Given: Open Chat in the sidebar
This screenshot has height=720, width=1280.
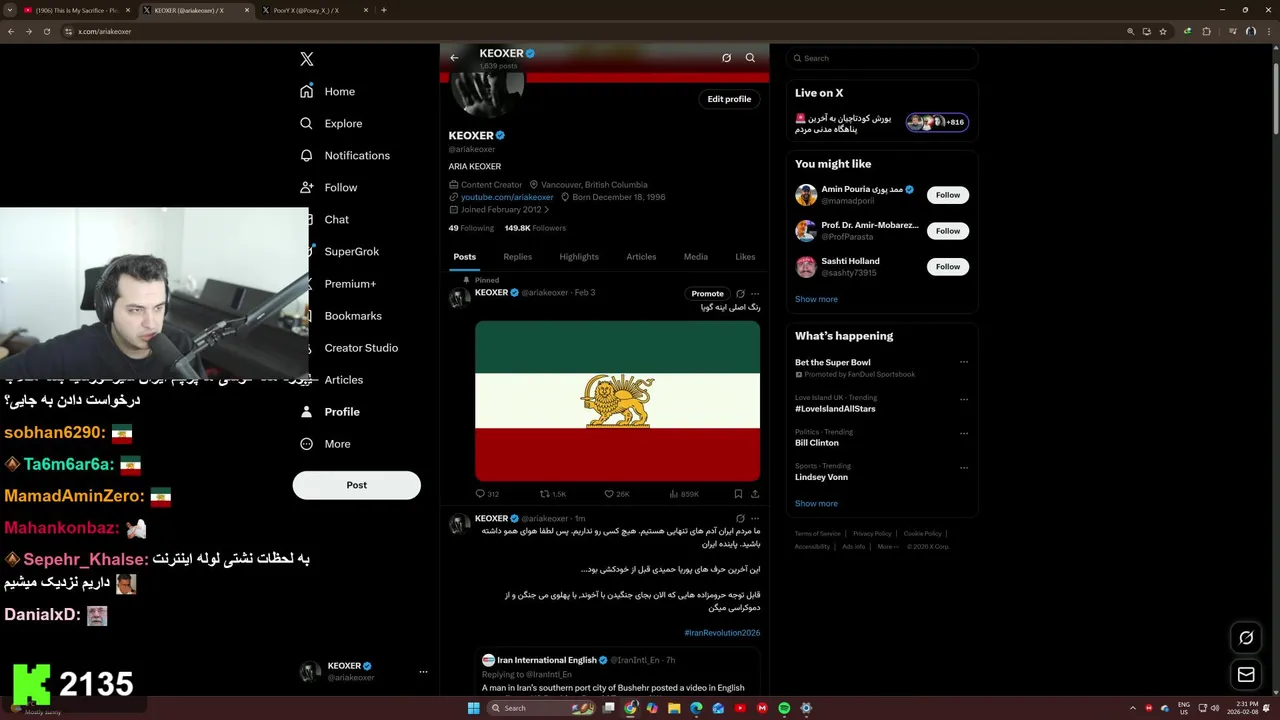Looking at the screenshot, I should coord(336,220).
